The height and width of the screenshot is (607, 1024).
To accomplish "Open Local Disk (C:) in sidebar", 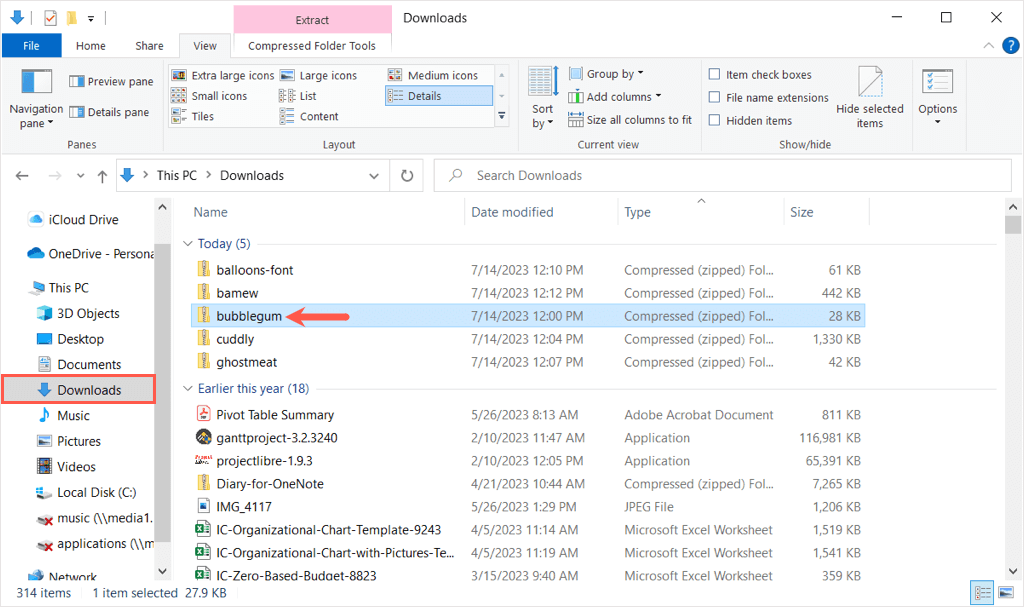I will (86, 493).
